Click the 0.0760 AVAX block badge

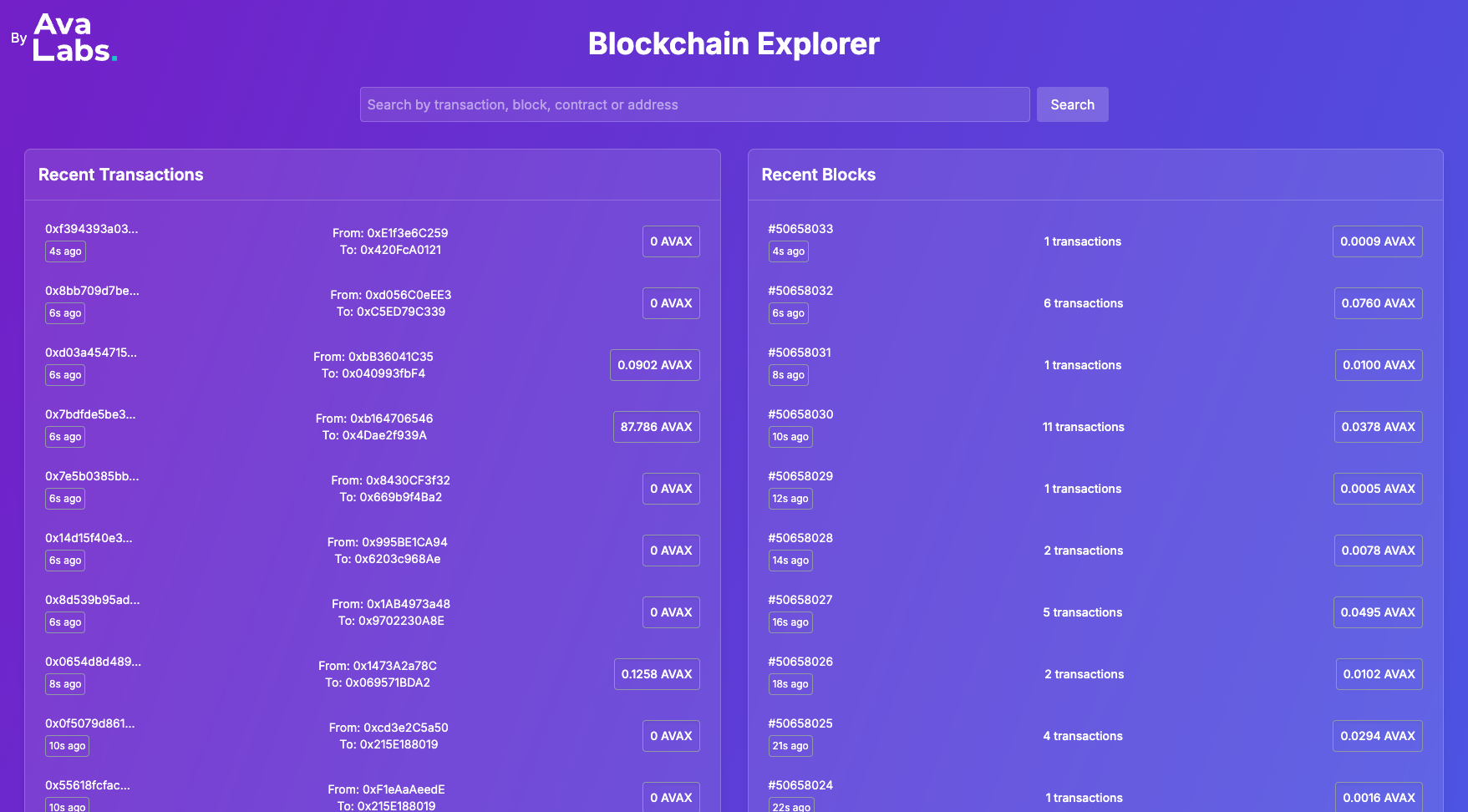tap(1378, 303)
